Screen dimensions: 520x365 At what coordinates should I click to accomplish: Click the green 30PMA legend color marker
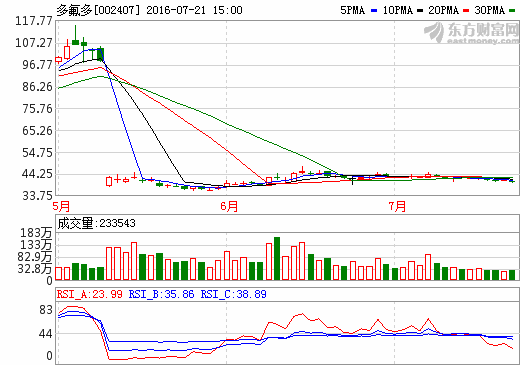[x=512, y=11]
